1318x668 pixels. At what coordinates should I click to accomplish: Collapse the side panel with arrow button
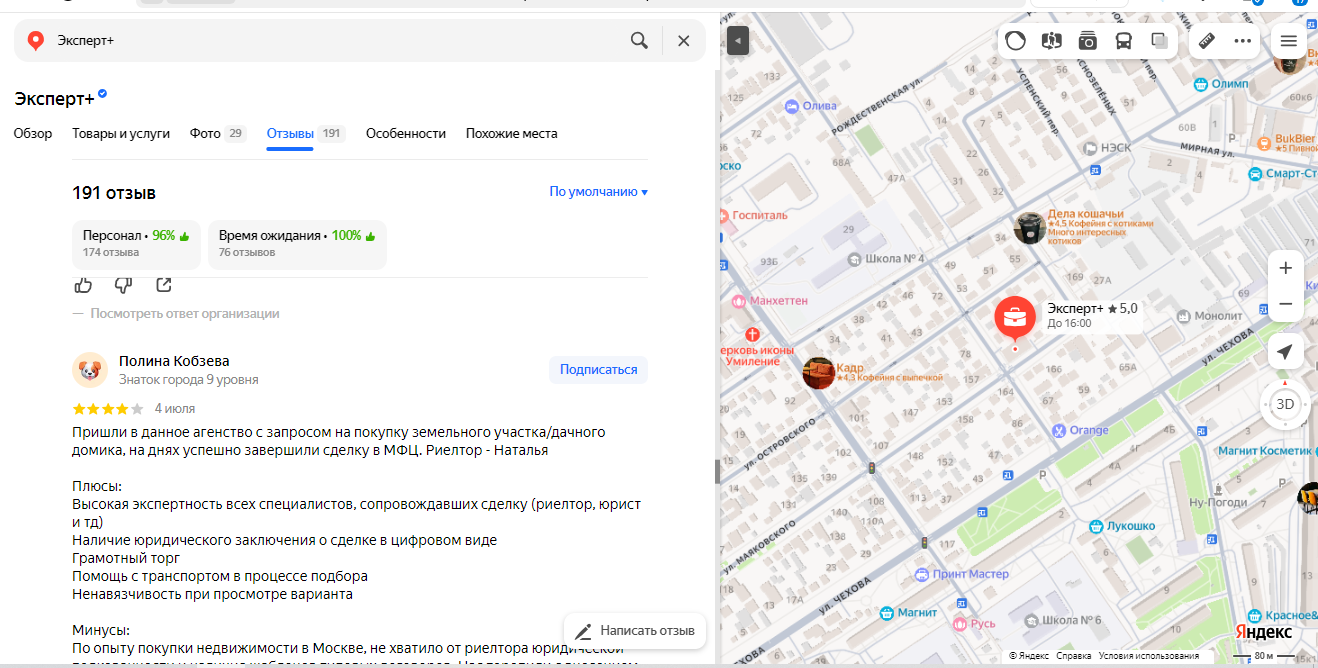737,41
